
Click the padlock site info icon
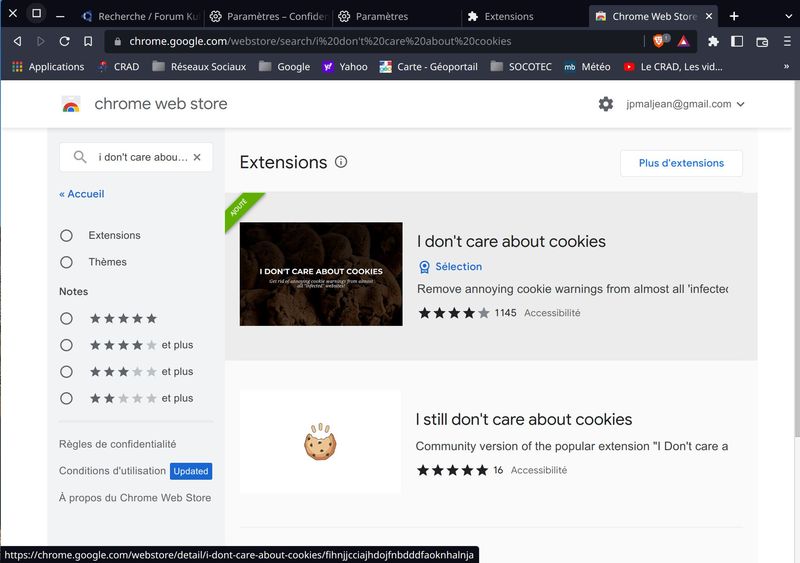tap(117, 42)
